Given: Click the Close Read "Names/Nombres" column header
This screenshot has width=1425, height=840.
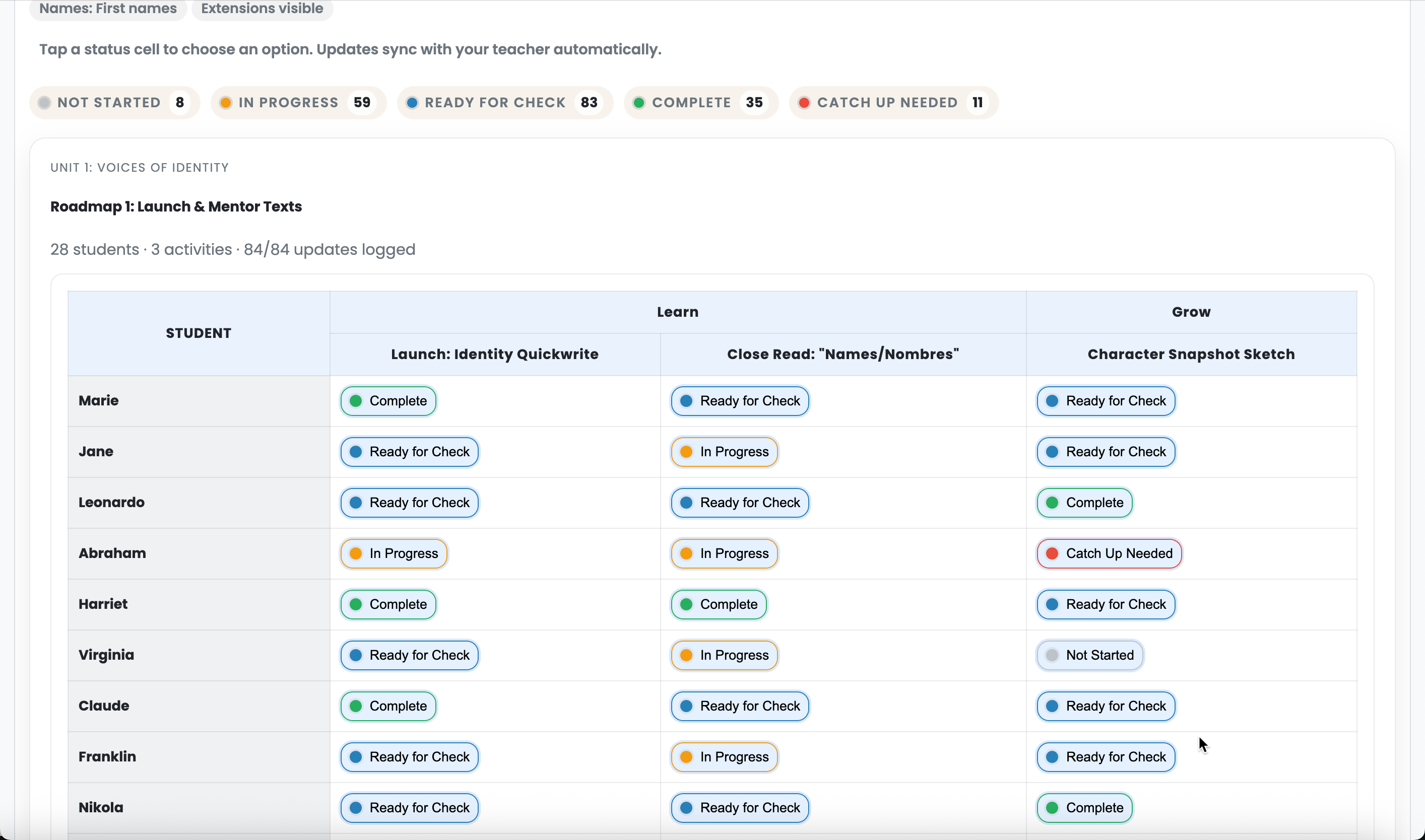Looking at the screenshot, I should (x=843, y=355).
